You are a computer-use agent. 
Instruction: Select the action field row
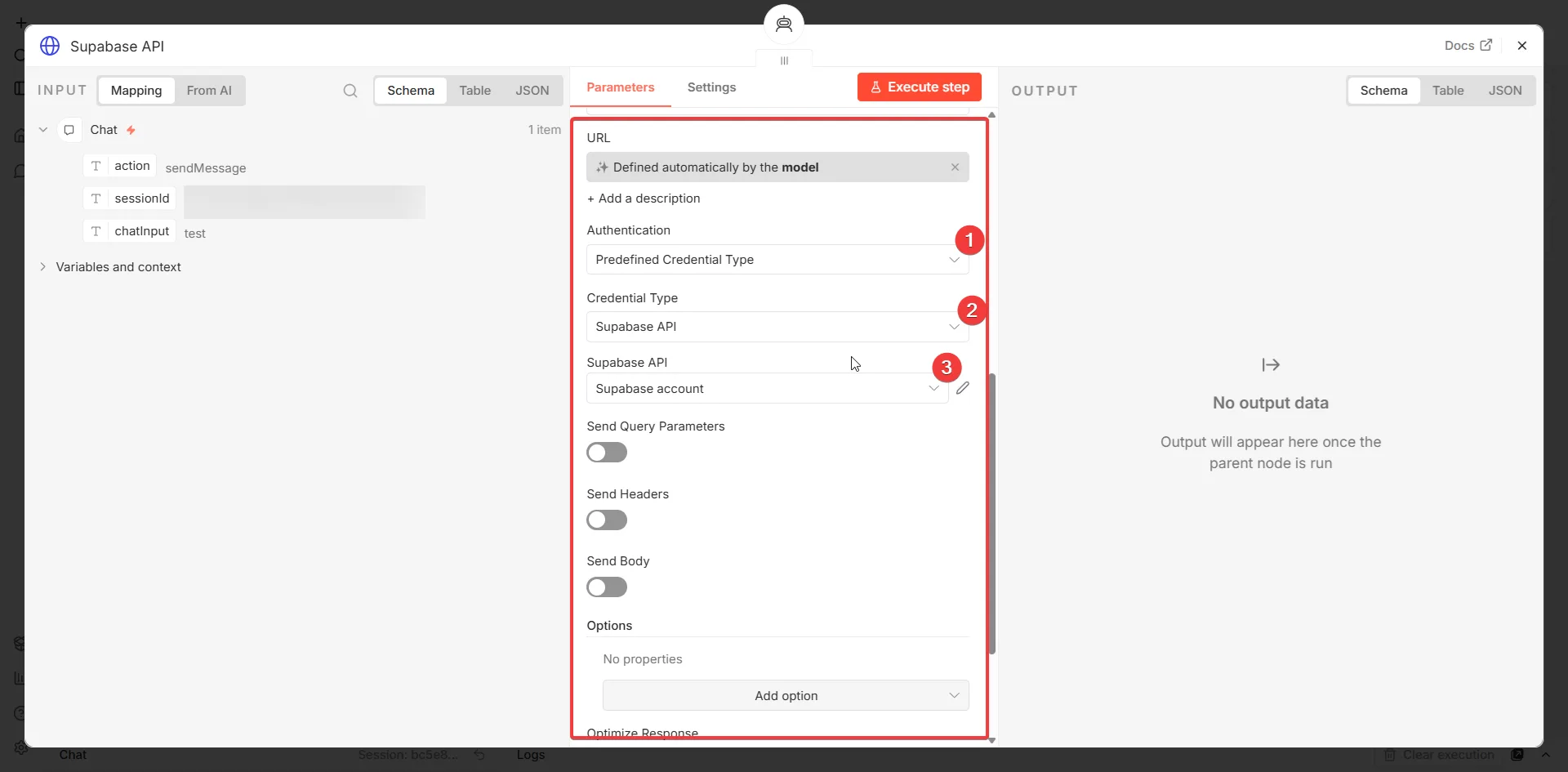tap(120, 166)
